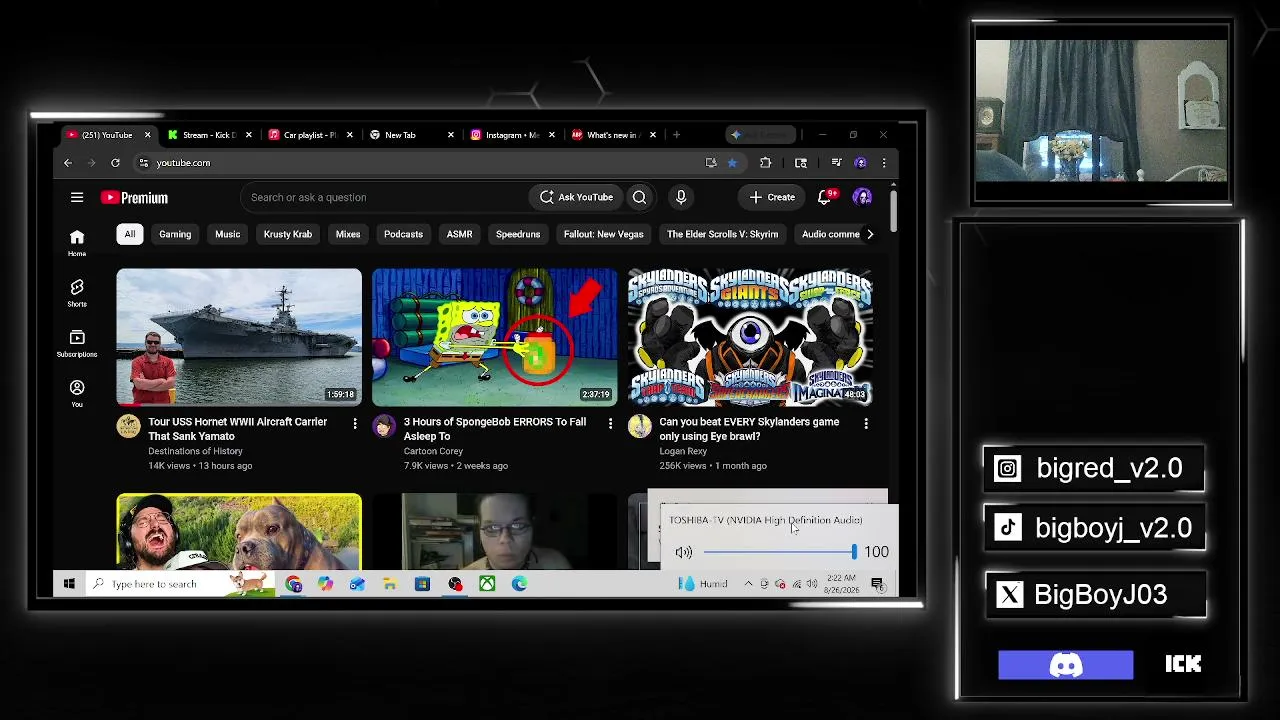
Task: Play the SpongeBob ERRORS video thumbnail
Action: [x=495, y=337]
